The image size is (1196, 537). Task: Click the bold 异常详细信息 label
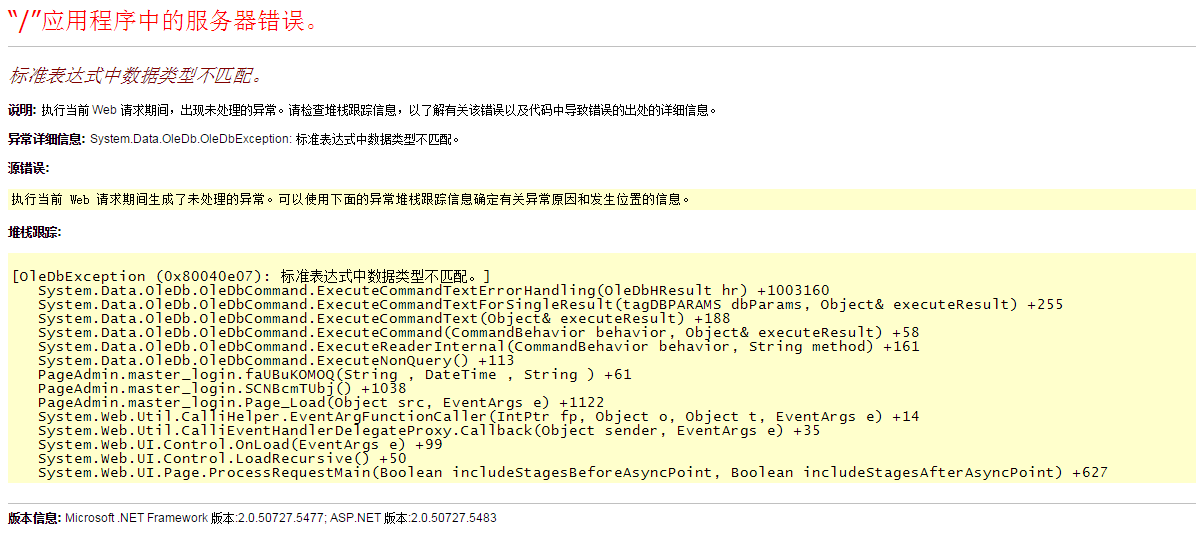coord(46,139)
